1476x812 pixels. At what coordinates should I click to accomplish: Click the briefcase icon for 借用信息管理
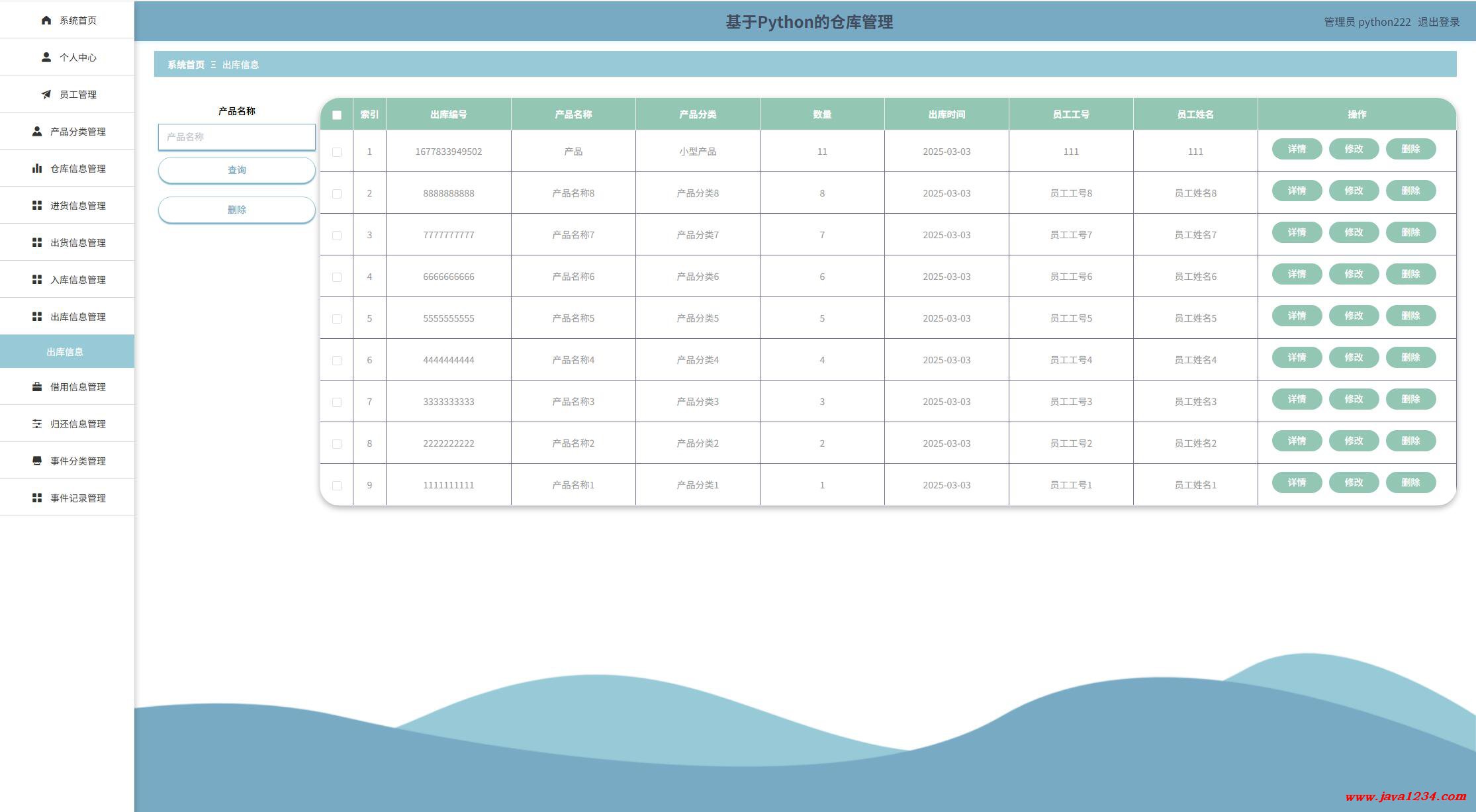pyautogui.click(x=37, y=387)
